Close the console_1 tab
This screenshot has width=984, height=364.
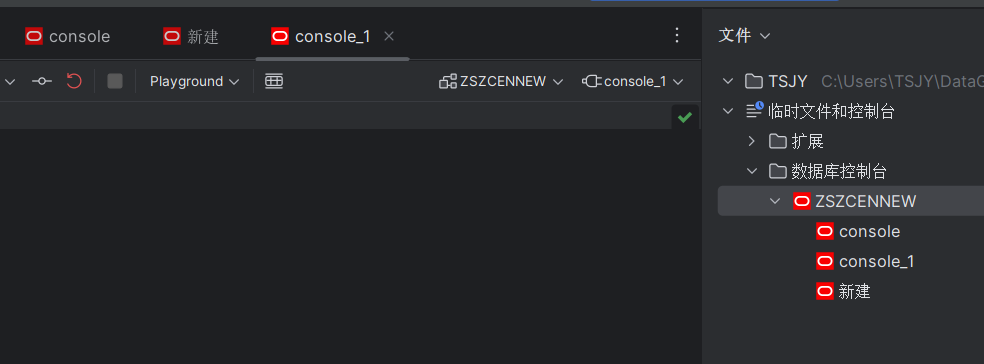click(x=389, y=36)
